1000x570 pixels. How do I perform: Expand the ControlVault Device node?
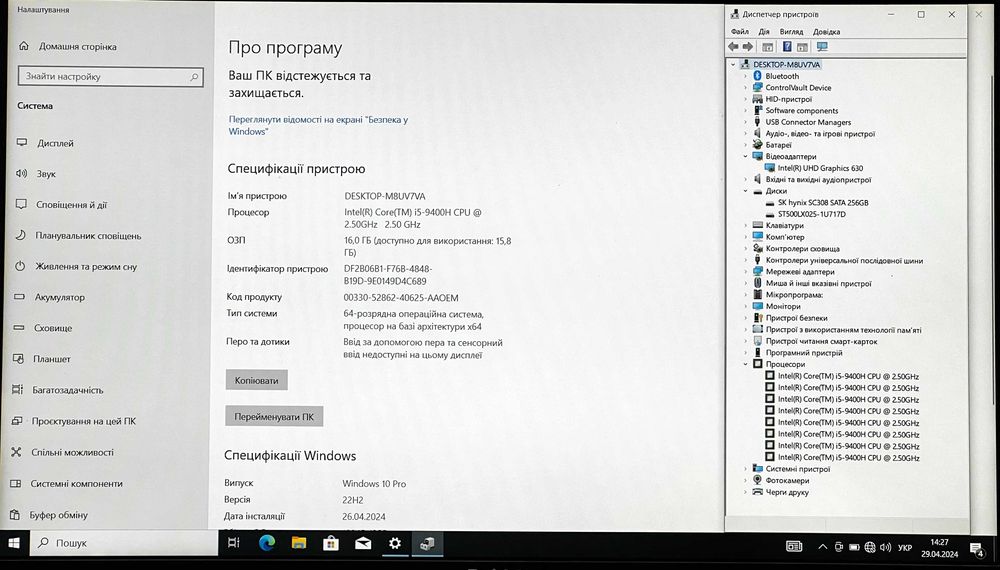[x=745, y=87]
